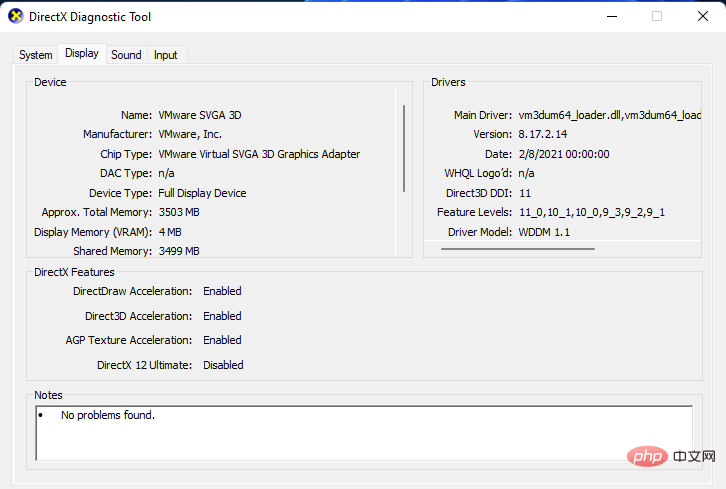Close the DirectX Diagnostic Tool window
Image resolution: width=726 pixels, height=489 pixels.
tap(702, 16)
